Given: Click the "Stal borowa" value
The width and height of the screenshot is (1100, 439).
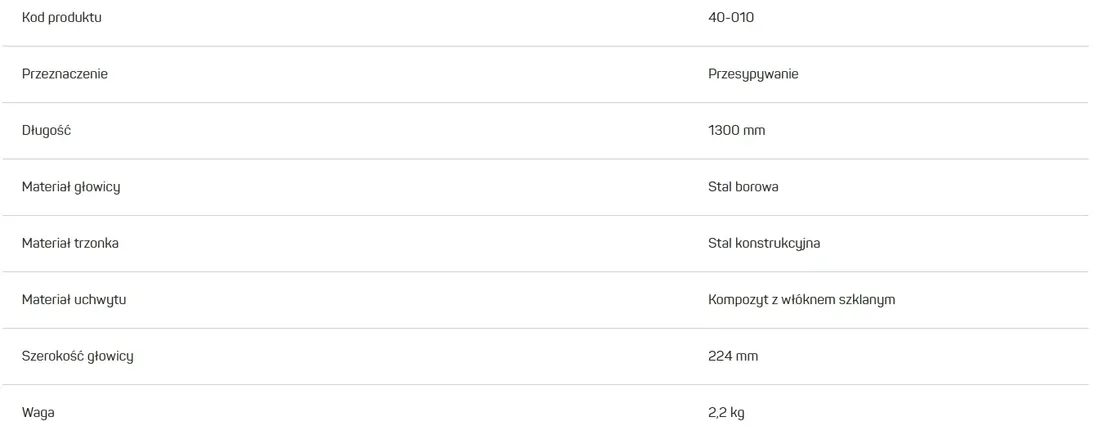Looking at the screenshot, I should (x=743, y=187).
